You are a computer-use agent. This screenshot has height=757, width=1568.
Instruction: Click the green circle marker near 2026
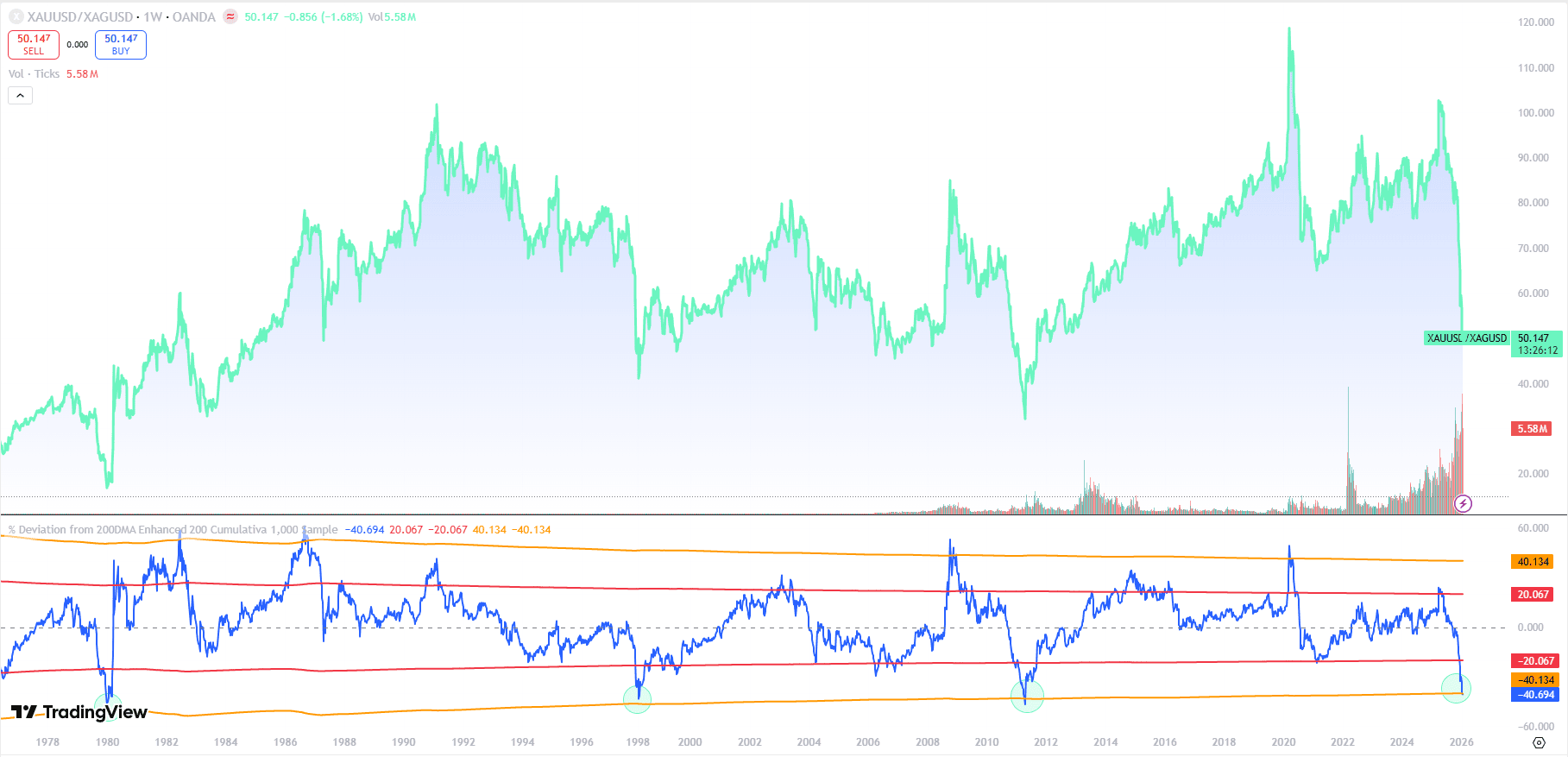pyautogui.click(x=1456, y=688)
